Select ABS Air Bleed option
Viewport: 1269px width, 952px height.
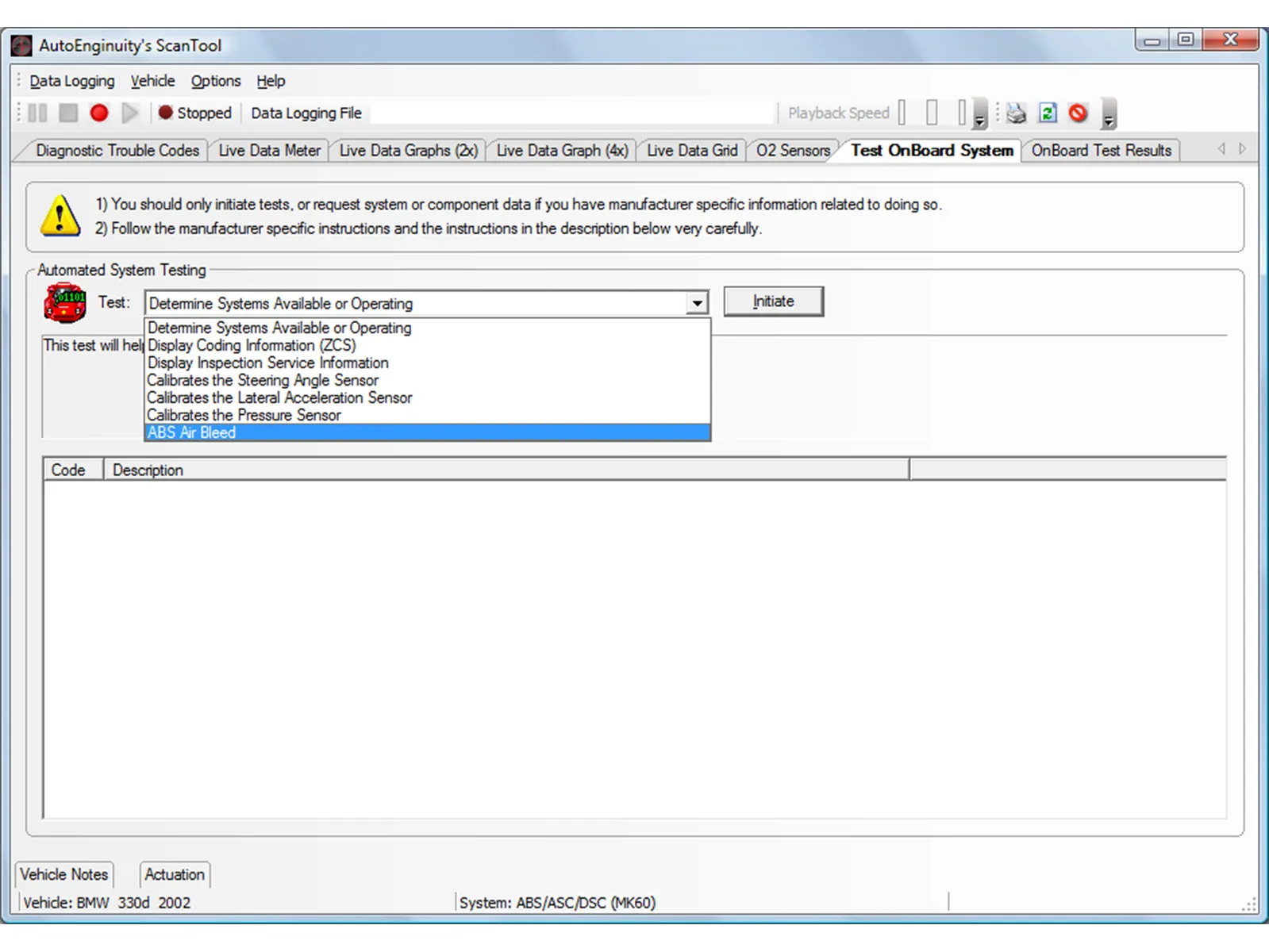pyautogui.click(x=427, y=432)
